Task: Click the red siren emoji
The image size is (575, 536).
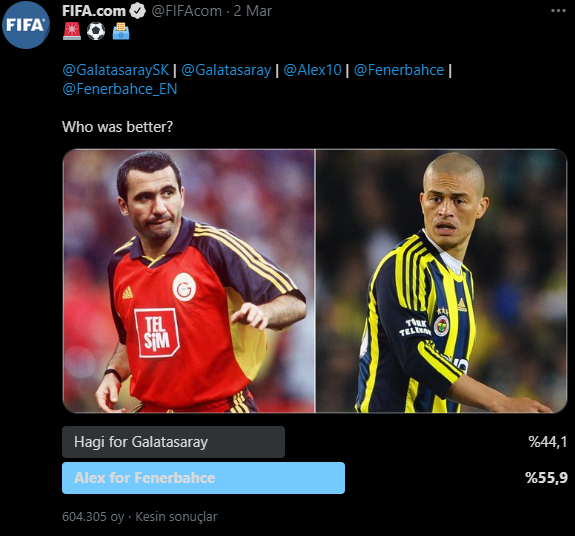Action: click(72, 32)
